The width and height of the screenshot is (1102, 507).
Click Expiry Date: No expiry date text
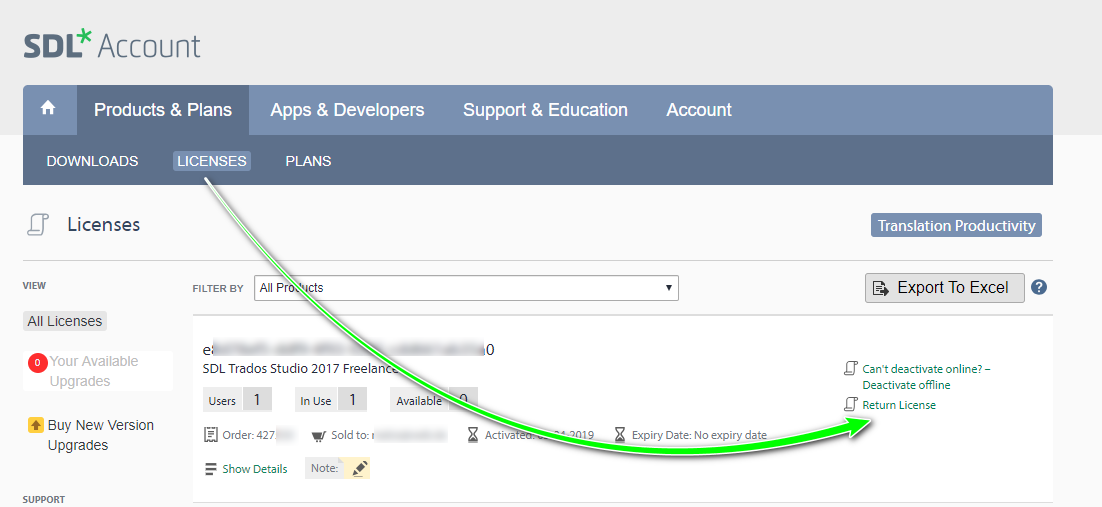point(699,435)
